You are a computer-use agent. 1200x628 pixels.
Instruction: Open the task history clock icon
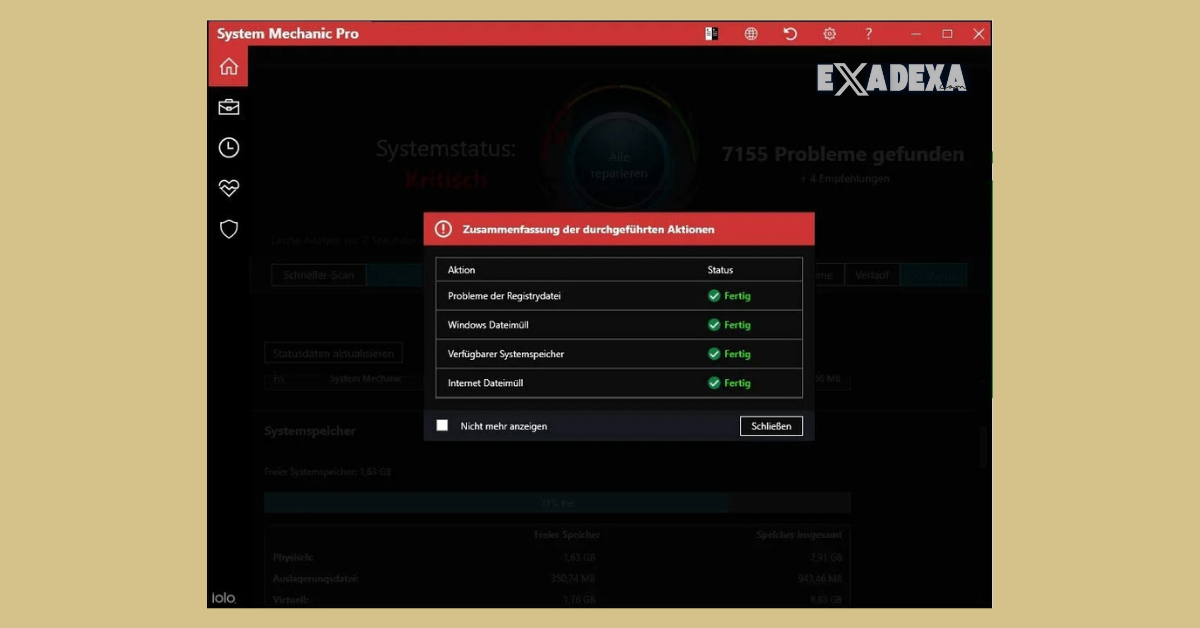coord(228,147)
